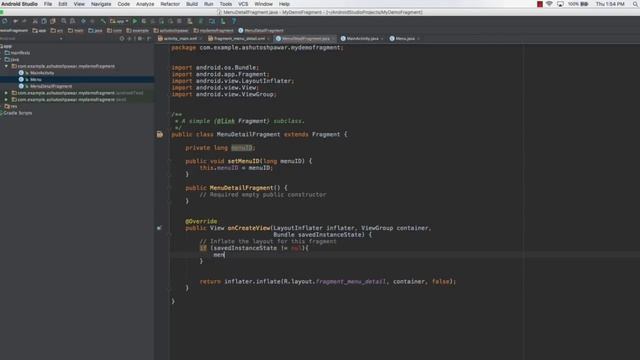Select the java folder in project tree
640x360 pixels.
(12, 60)
